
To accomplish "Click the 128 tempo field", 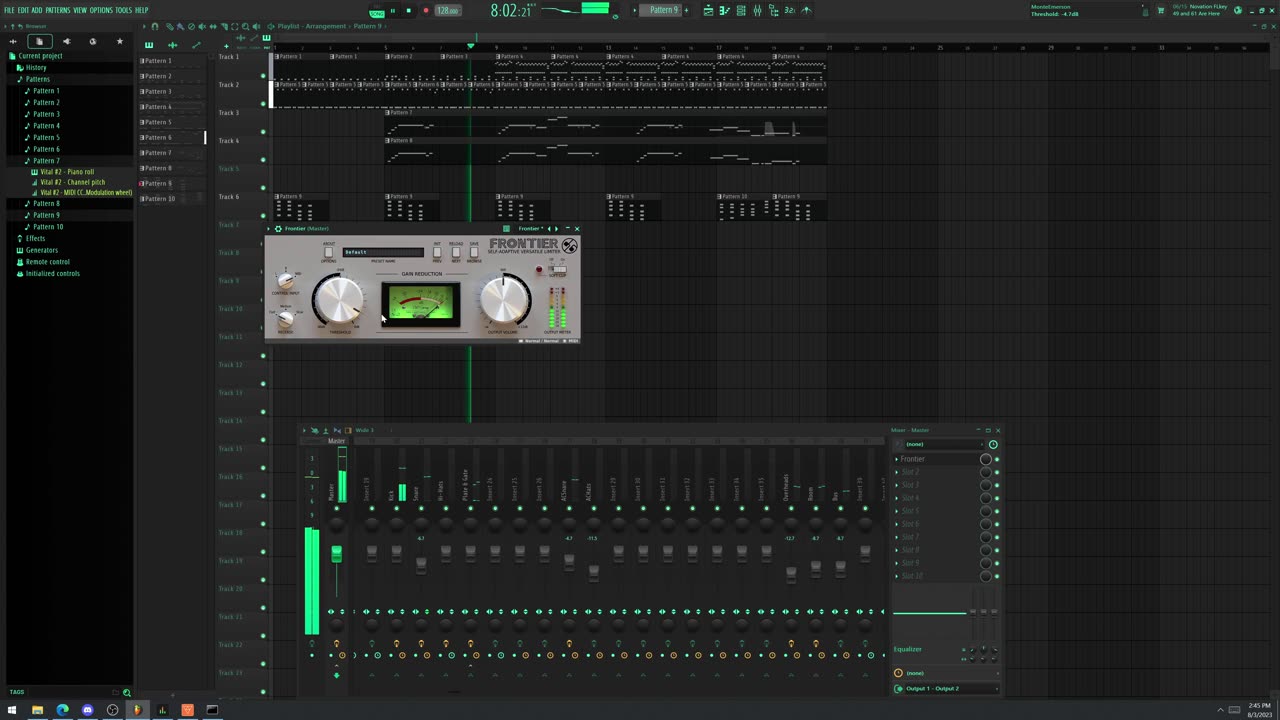I will click(447, 11).
